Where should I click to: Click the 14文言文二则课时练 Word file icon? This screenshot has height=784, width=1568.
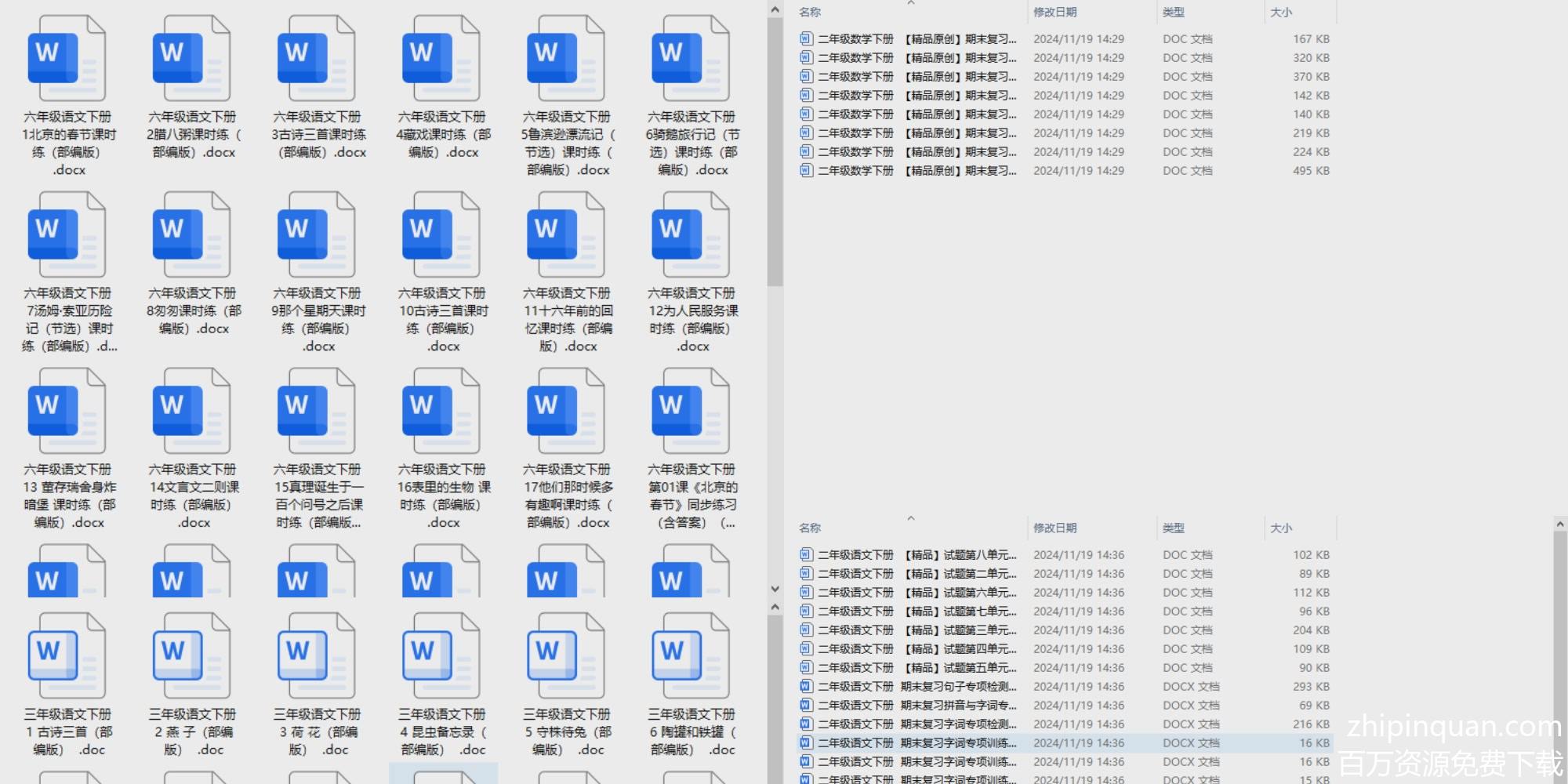pyautogui.click(x=191, y=412)
